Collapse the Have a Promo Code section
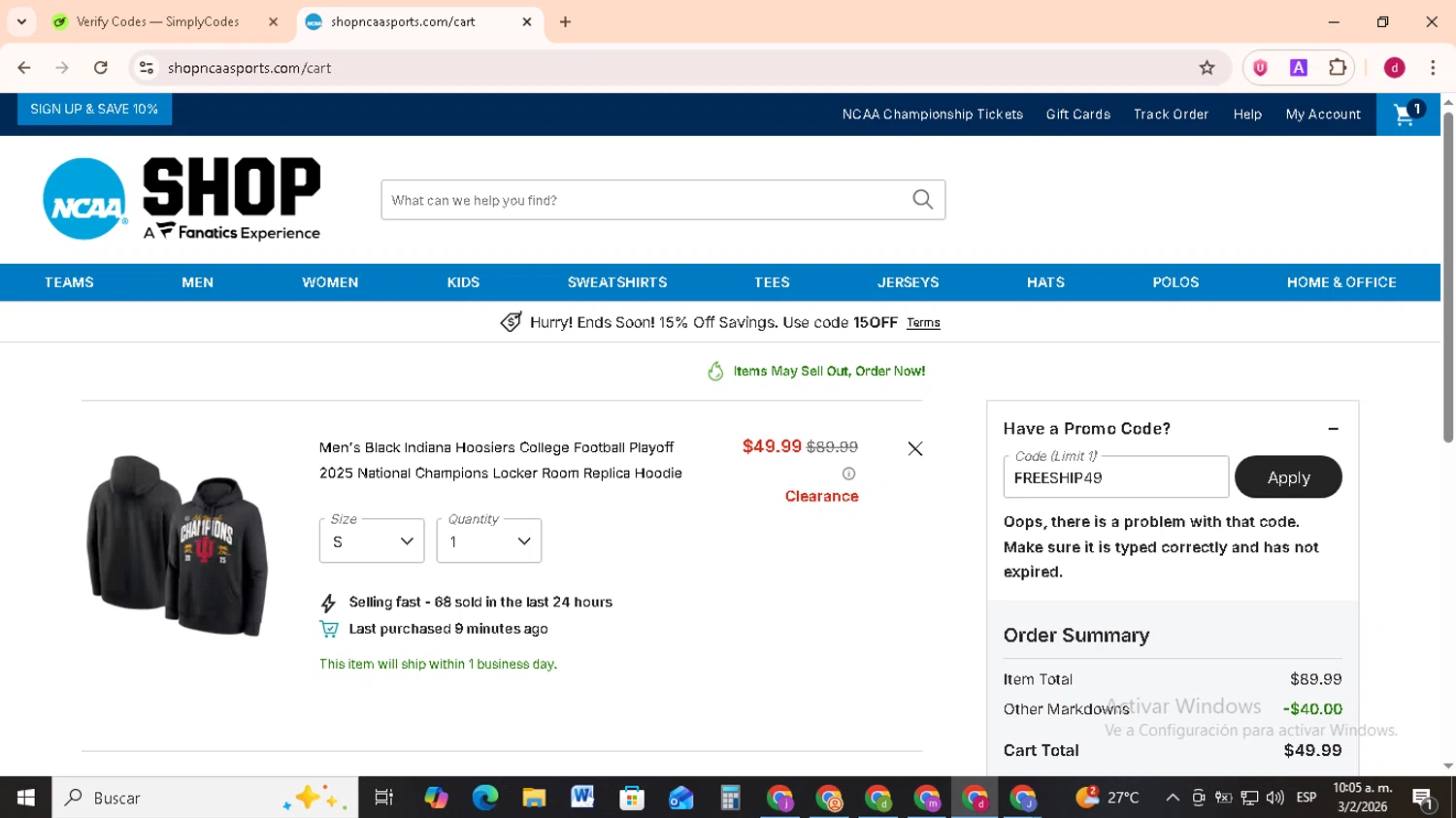 click(1333, 429)
